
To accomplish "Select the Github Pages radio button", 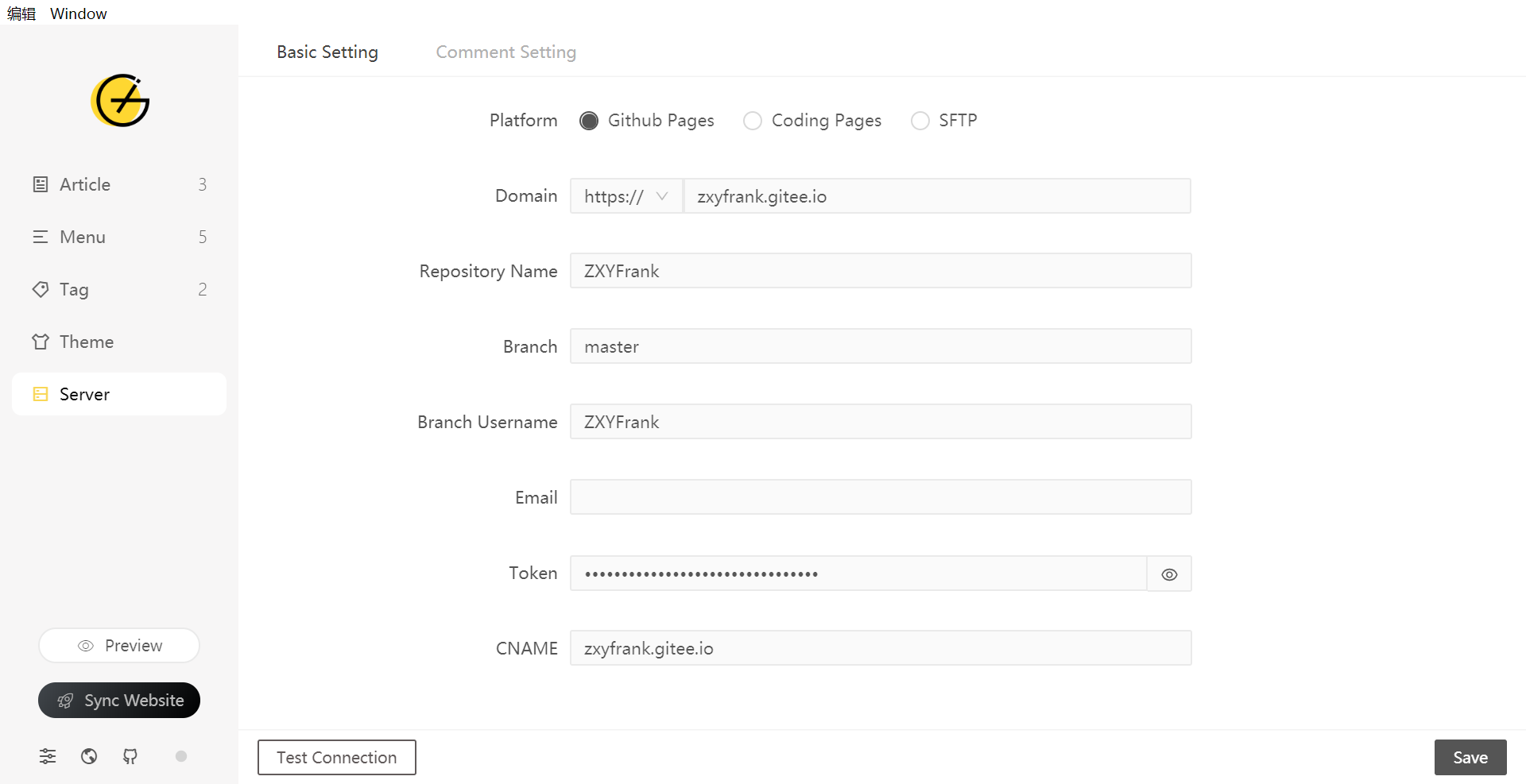I will point(589,120).
